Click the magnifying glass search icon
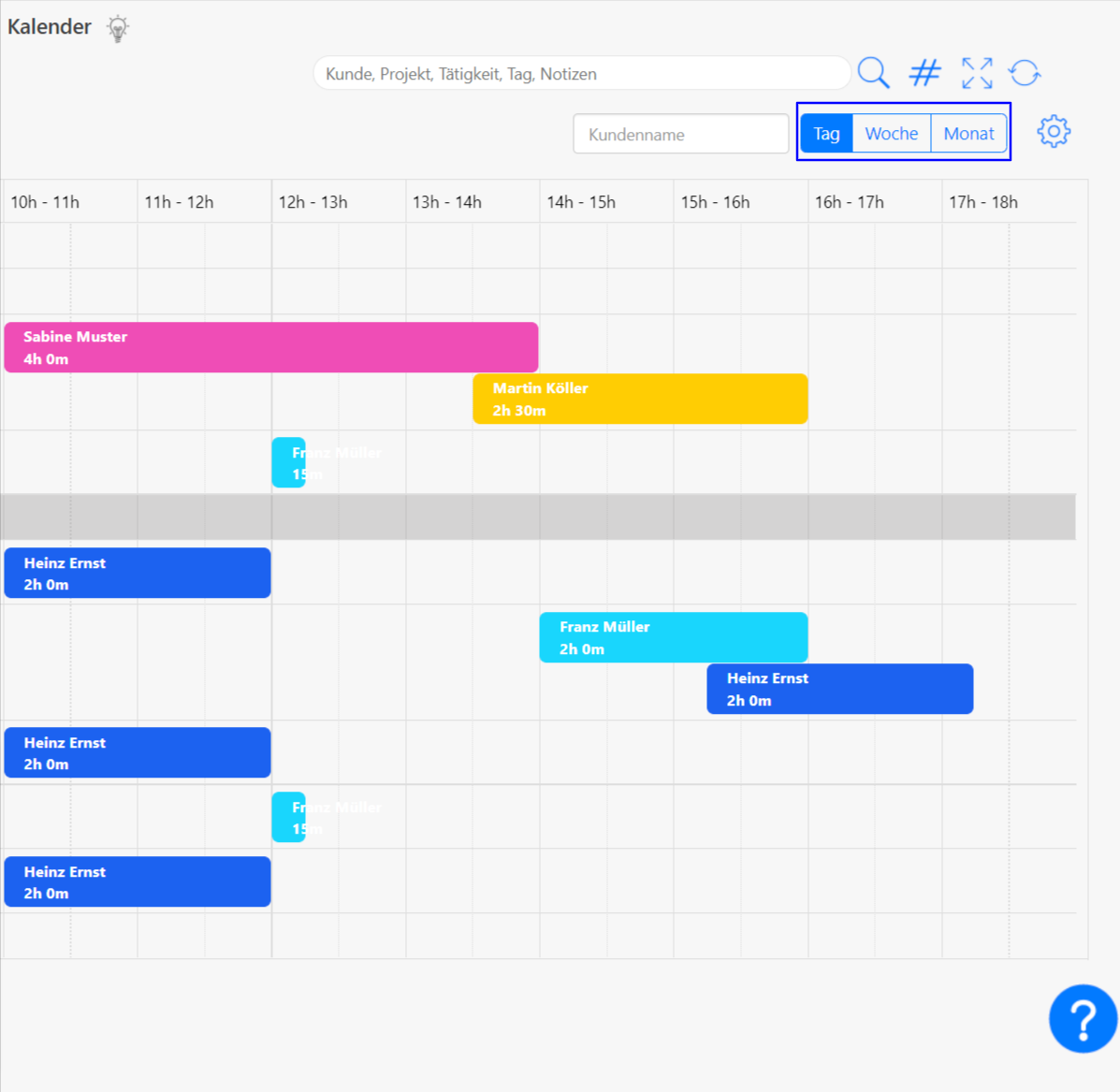Image resolution: width=1120 pixels, height=1092 pixels. pyautogui.click(x=873, y=73)
